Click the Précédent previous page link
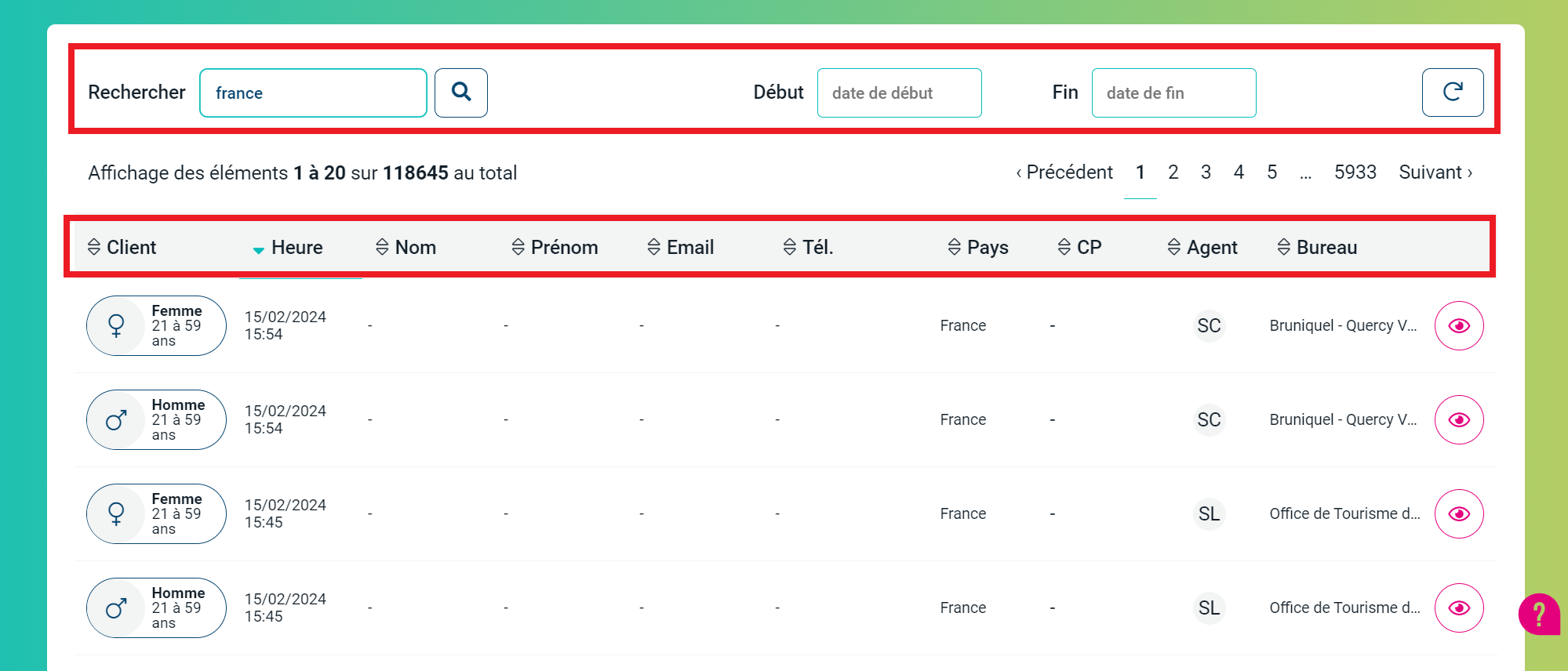The image size is (1568, 671). [x=1064, y=172]
